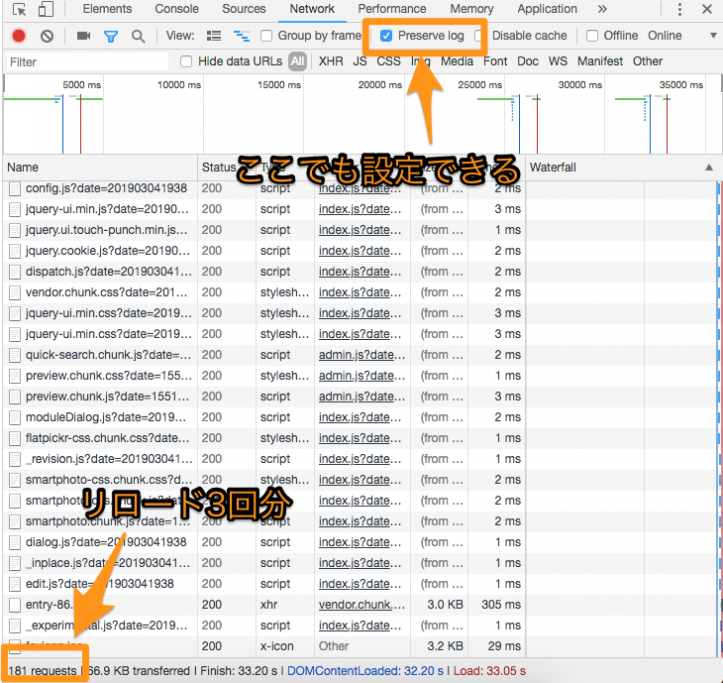Filter requests by XHR type
The image size is (723, 683).
[x=330, y=61]
